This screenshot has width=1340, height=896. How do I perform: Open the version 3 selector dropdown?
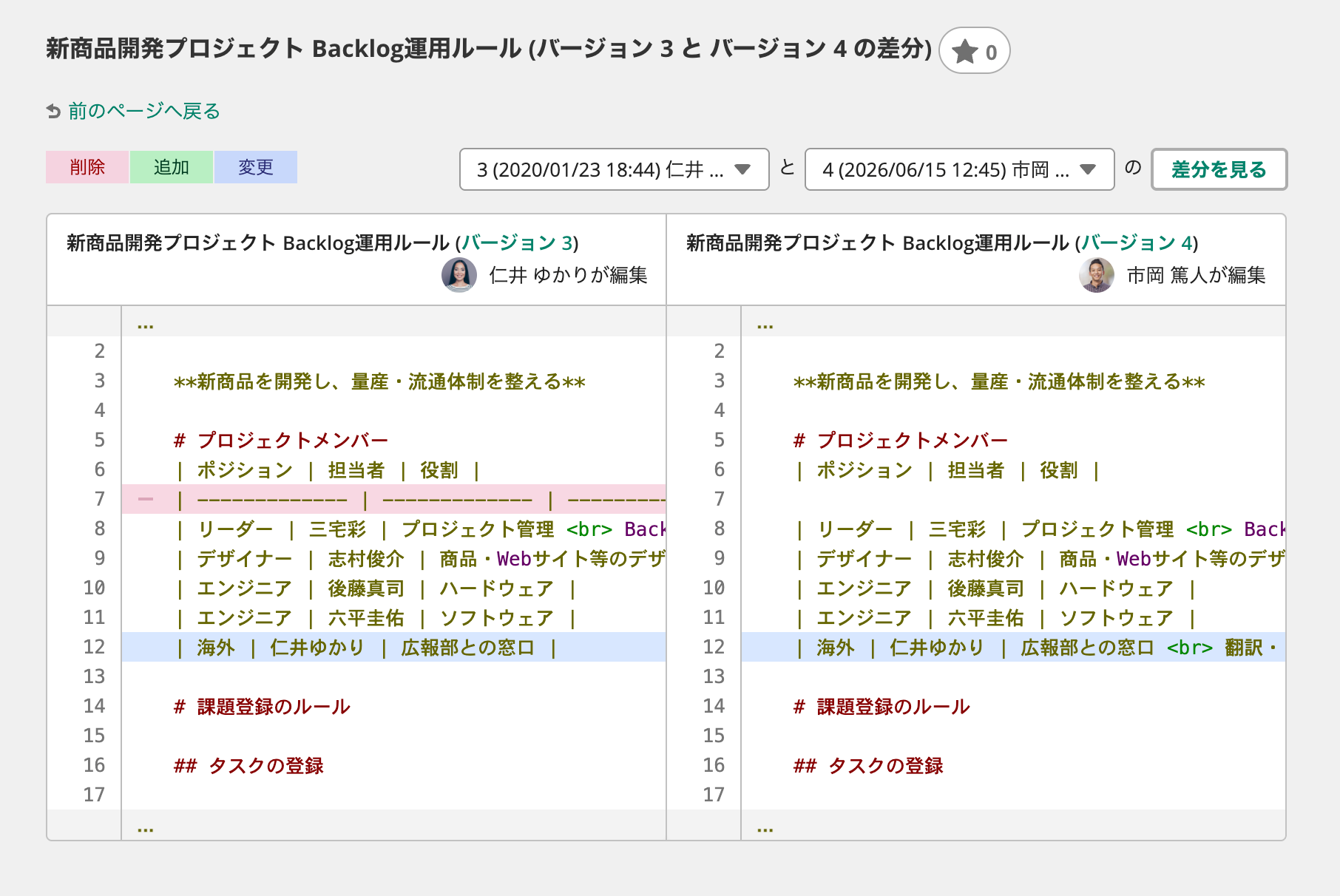[x=614, y=169]
